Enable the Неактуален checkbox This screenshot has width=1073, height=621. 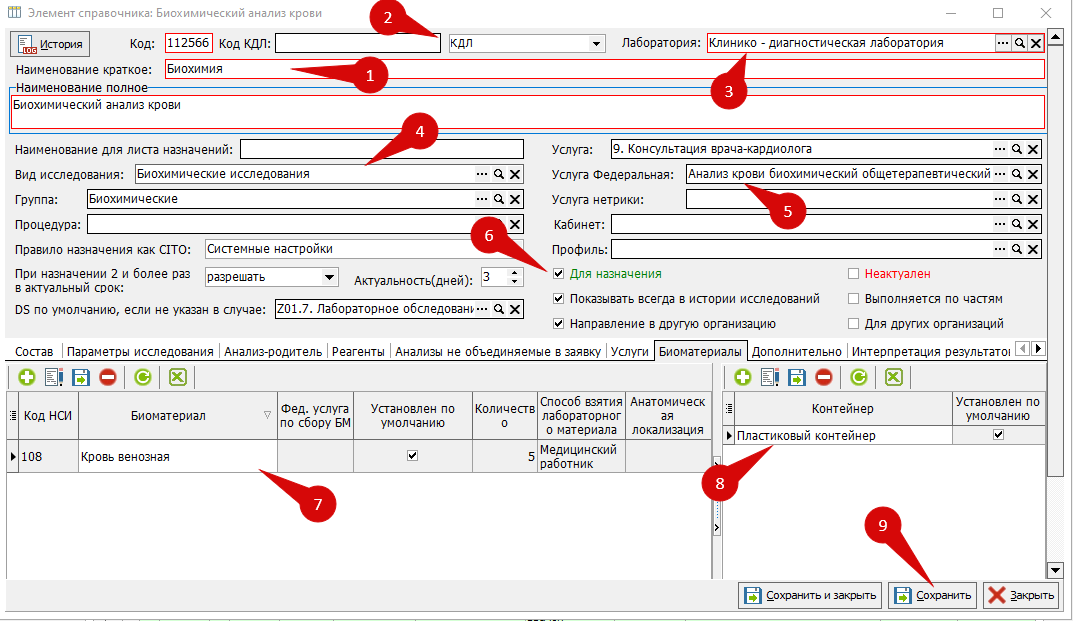853,274
